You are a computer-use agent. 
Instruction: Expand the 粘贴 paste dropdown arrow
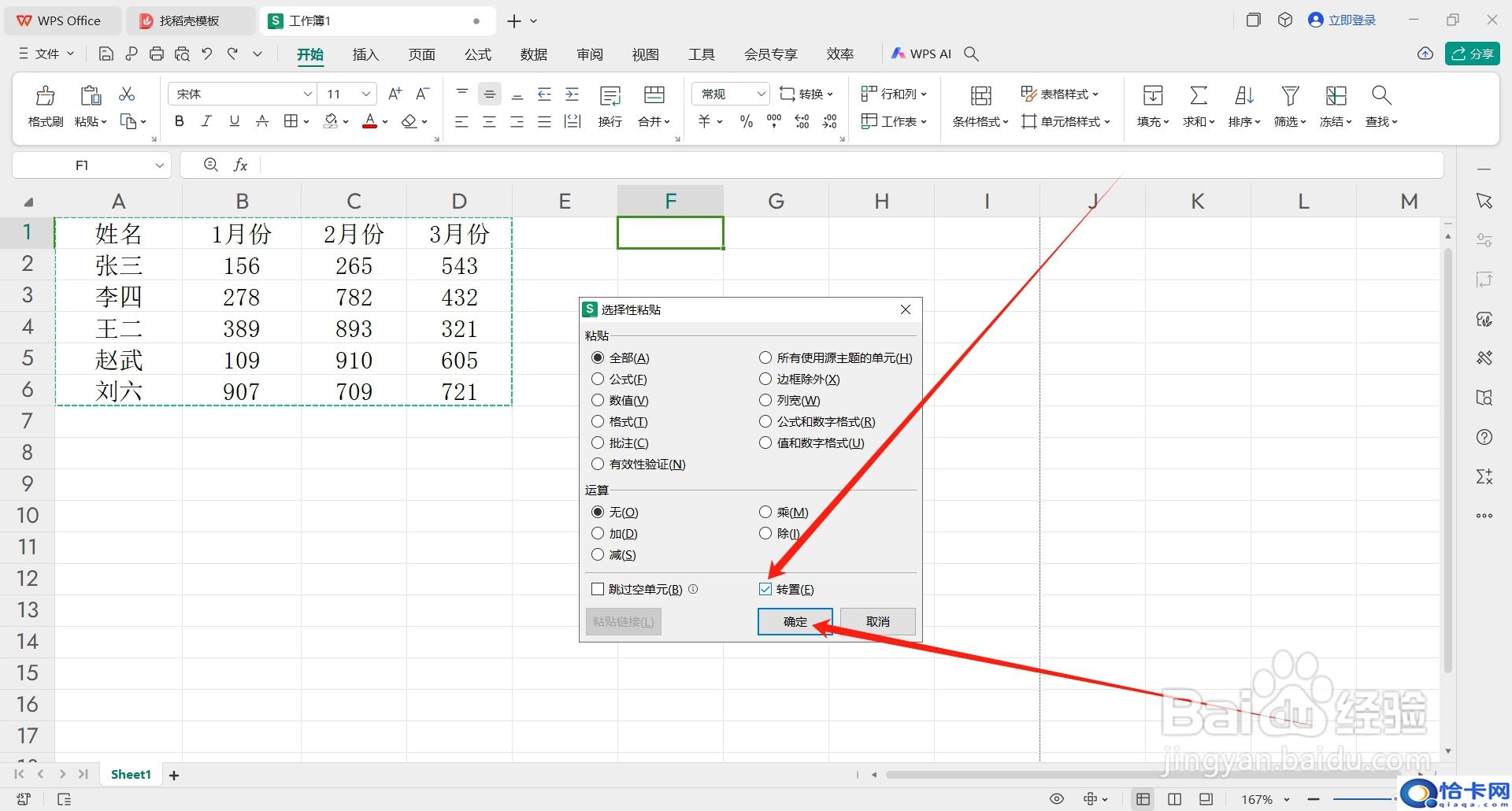coord(103,122)
